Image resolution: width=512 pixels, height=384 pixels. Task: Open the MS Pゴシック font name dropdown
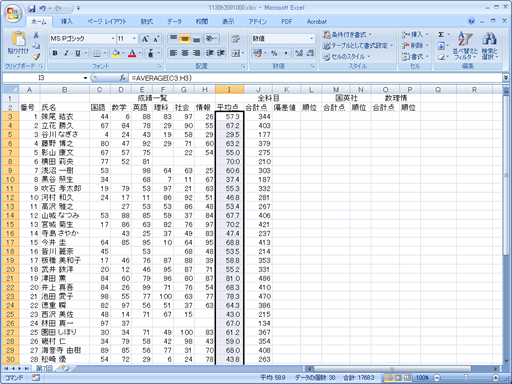(x=113, y=39)
